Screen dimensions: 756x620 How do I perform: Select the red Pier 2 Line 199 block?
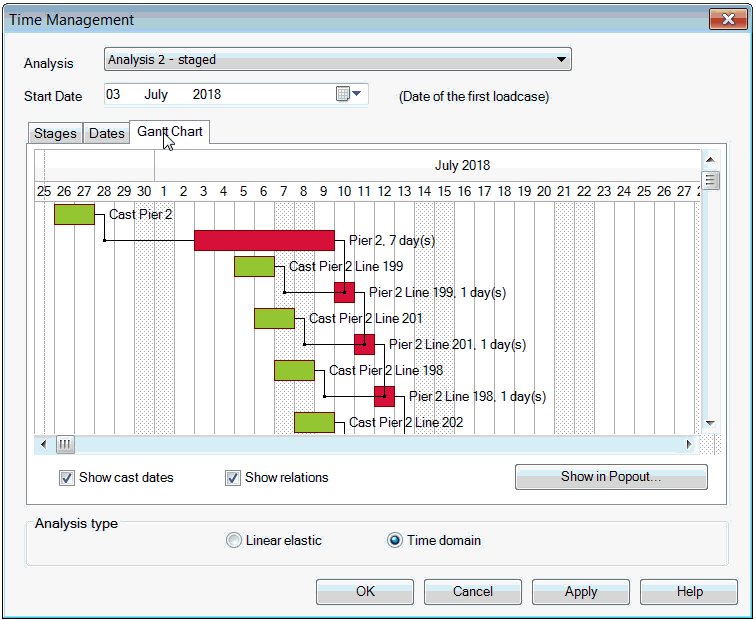click(344, 292)
